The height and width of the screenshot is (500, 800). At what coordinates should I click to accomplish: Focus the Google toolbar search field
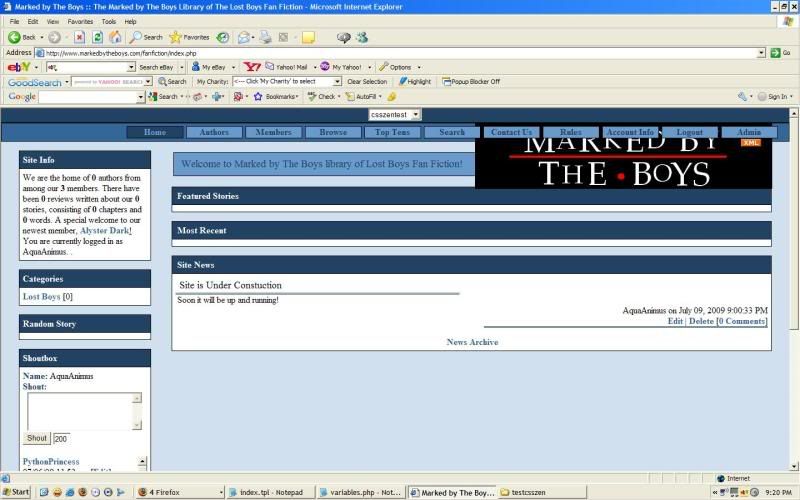pos(88,97)
